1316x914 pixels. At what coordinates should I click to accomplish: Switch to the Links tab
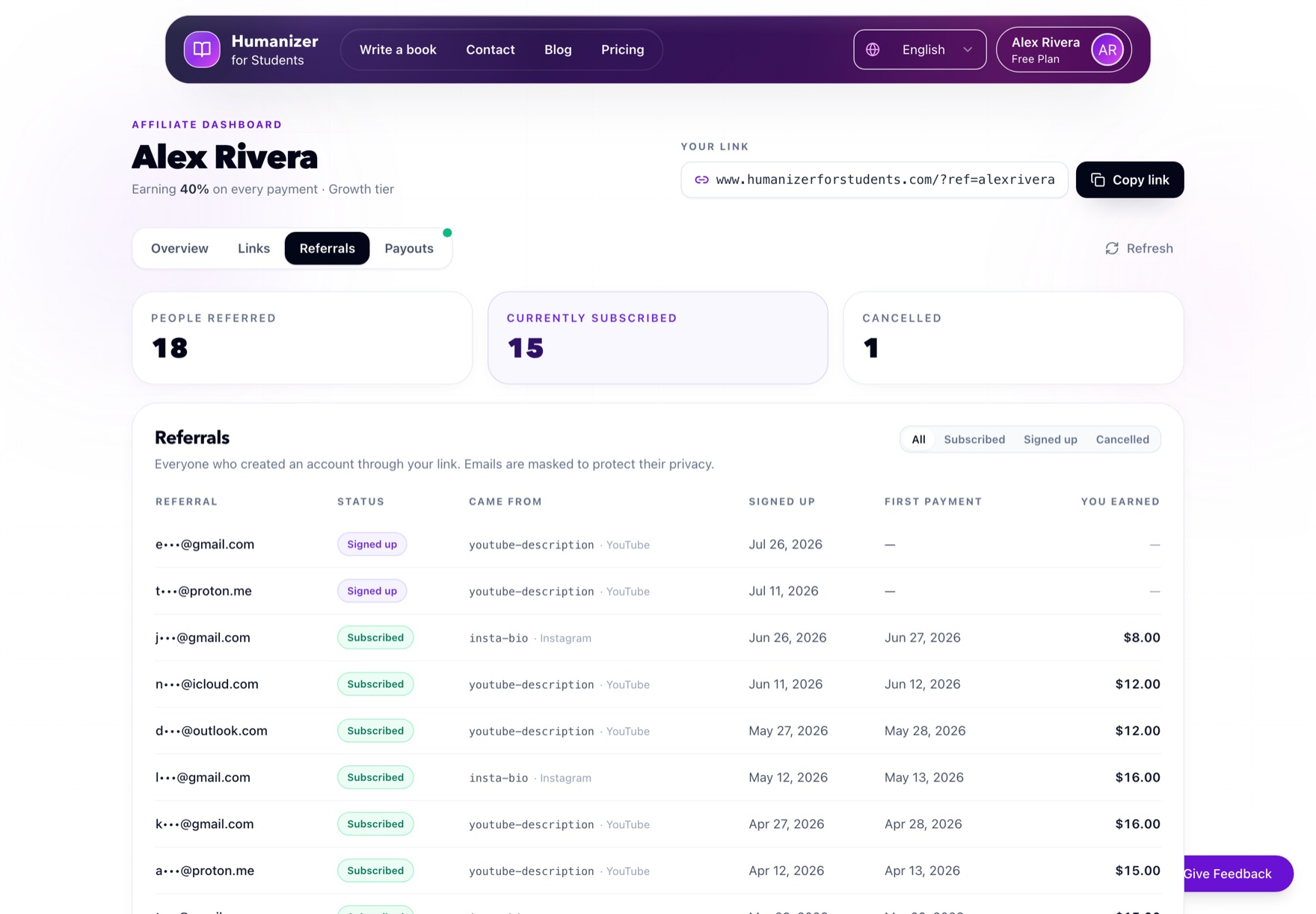click(x=253, y=248)
